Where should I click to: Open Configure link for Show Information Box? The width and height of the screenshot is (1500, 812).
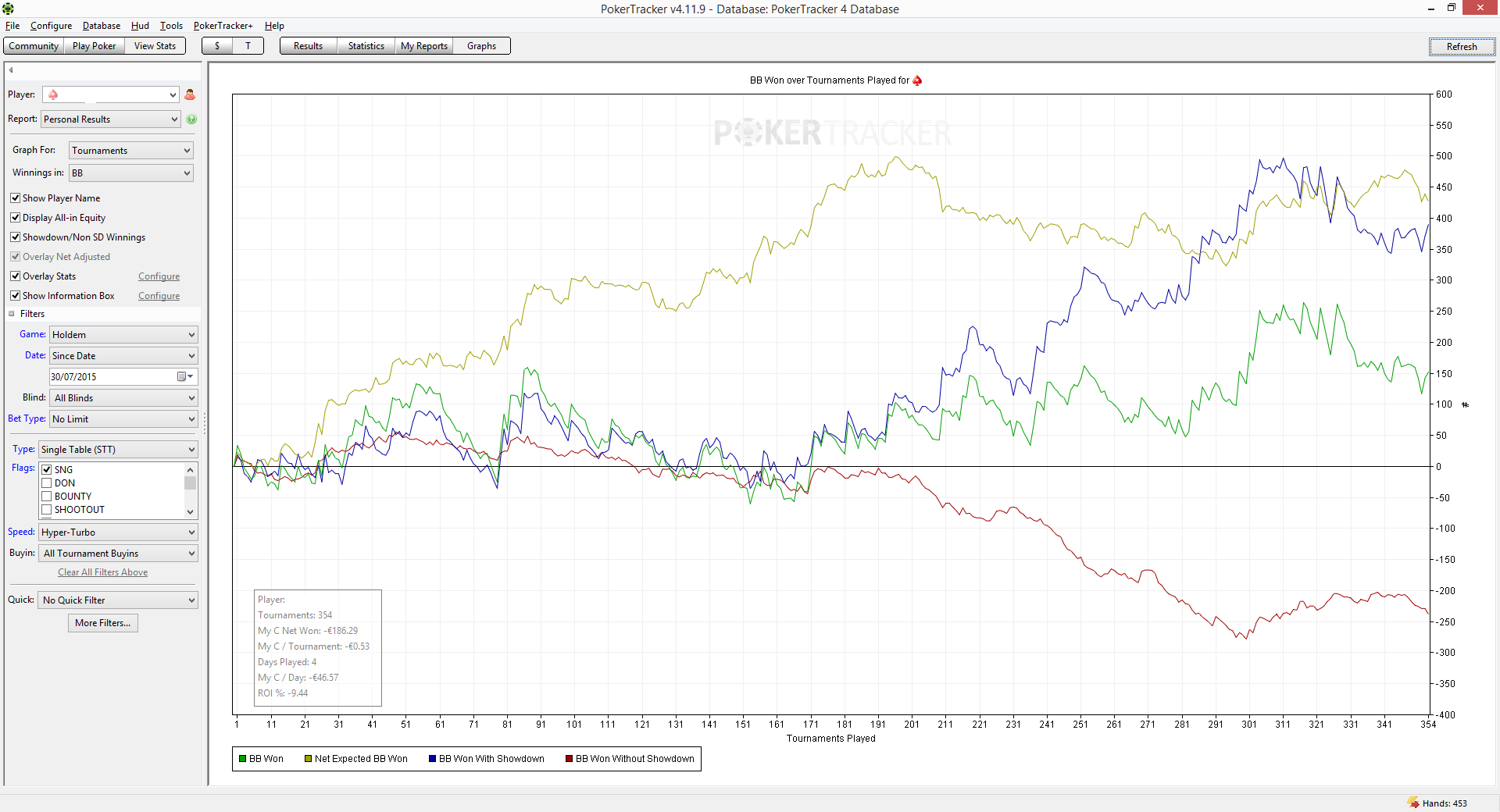click(159, 296)
